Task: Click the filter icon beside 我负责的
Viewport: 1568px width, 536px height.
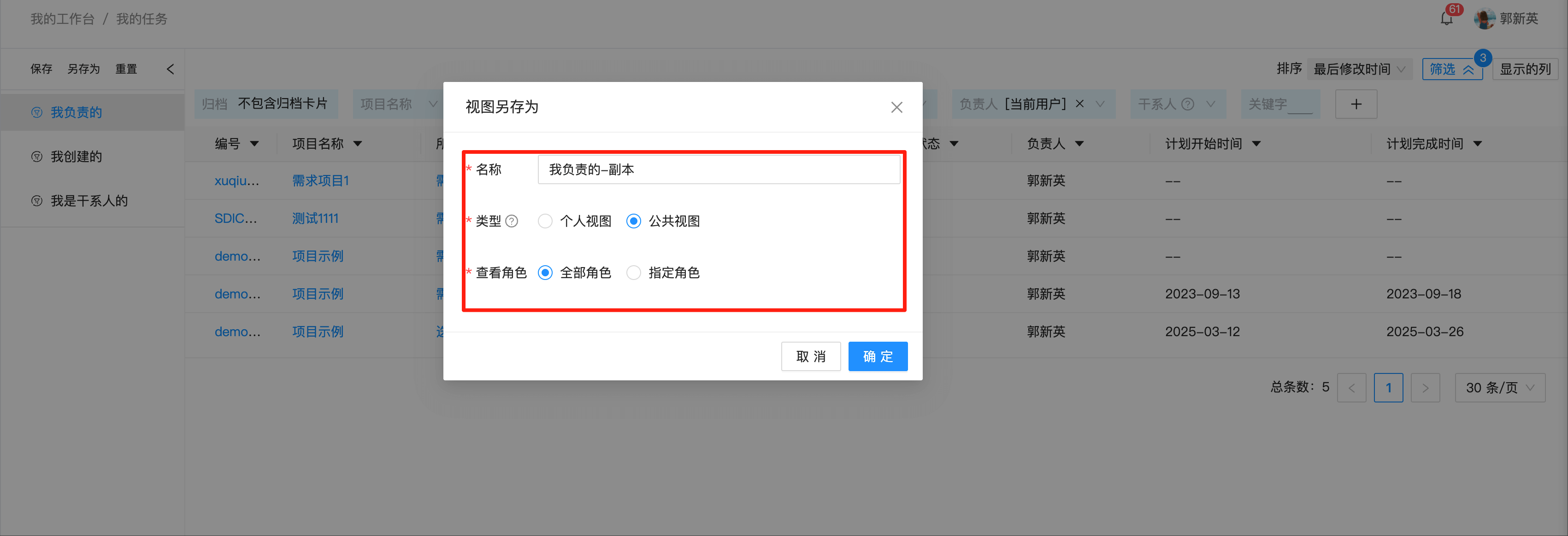Action: tap(36, 112)
